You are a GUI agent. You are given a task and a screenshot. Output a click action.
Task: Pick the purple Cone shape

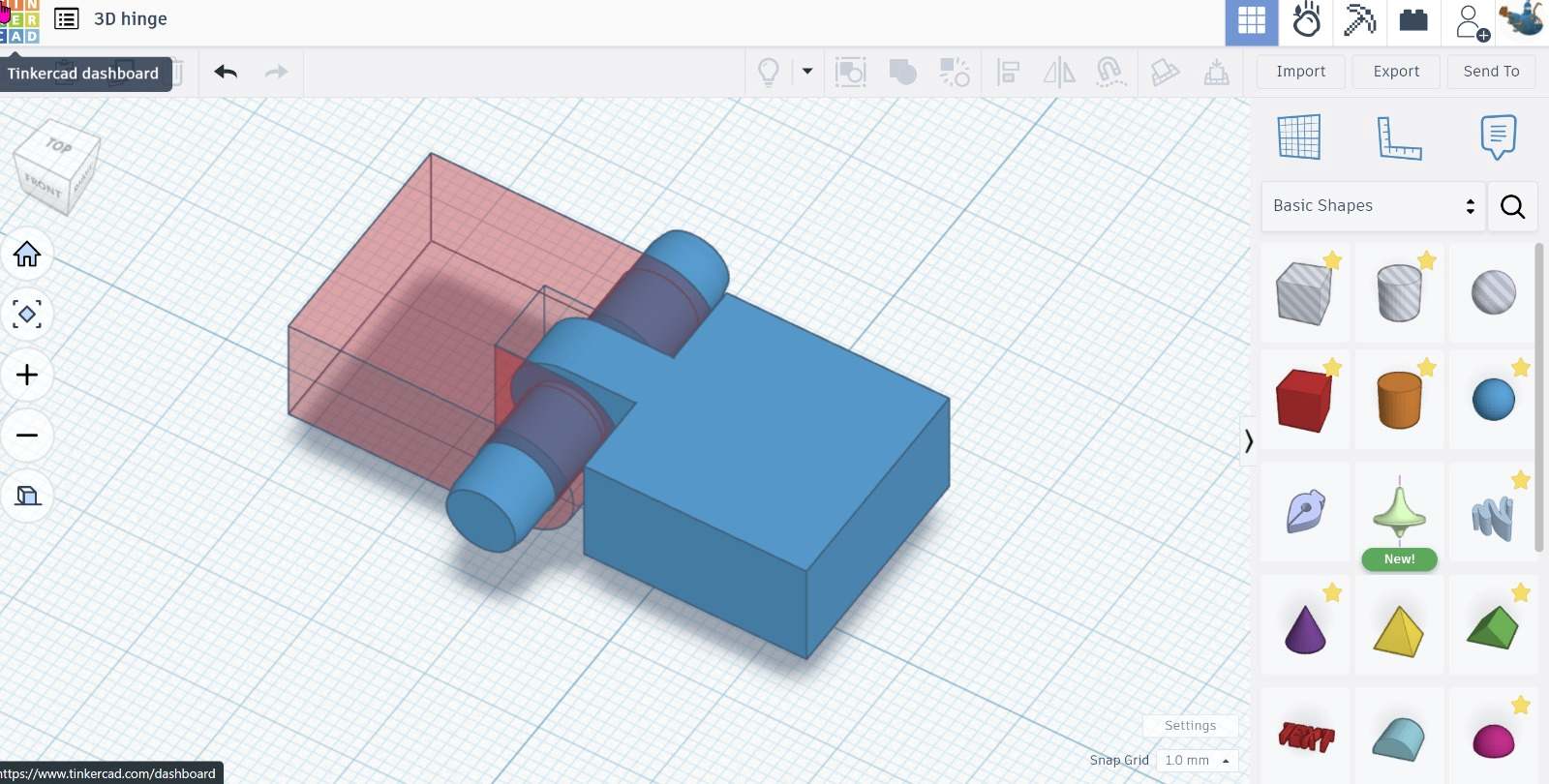click(x=1303, y=629)
